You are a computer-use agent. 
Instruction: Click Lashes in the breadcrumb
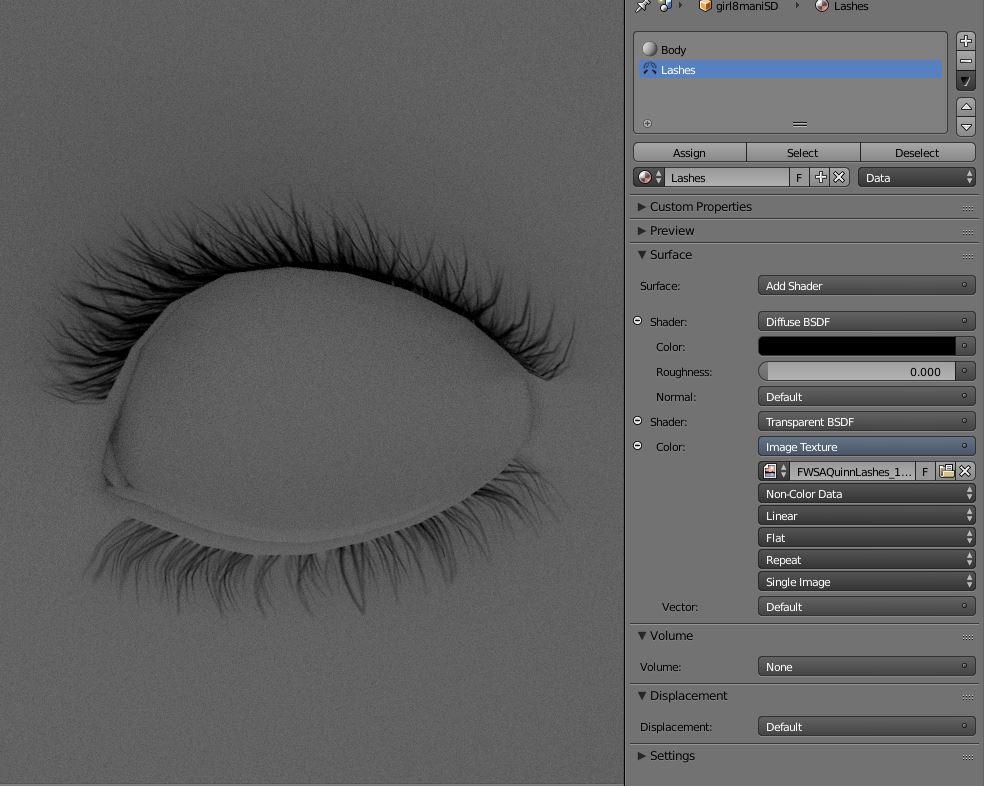(851, 6)
